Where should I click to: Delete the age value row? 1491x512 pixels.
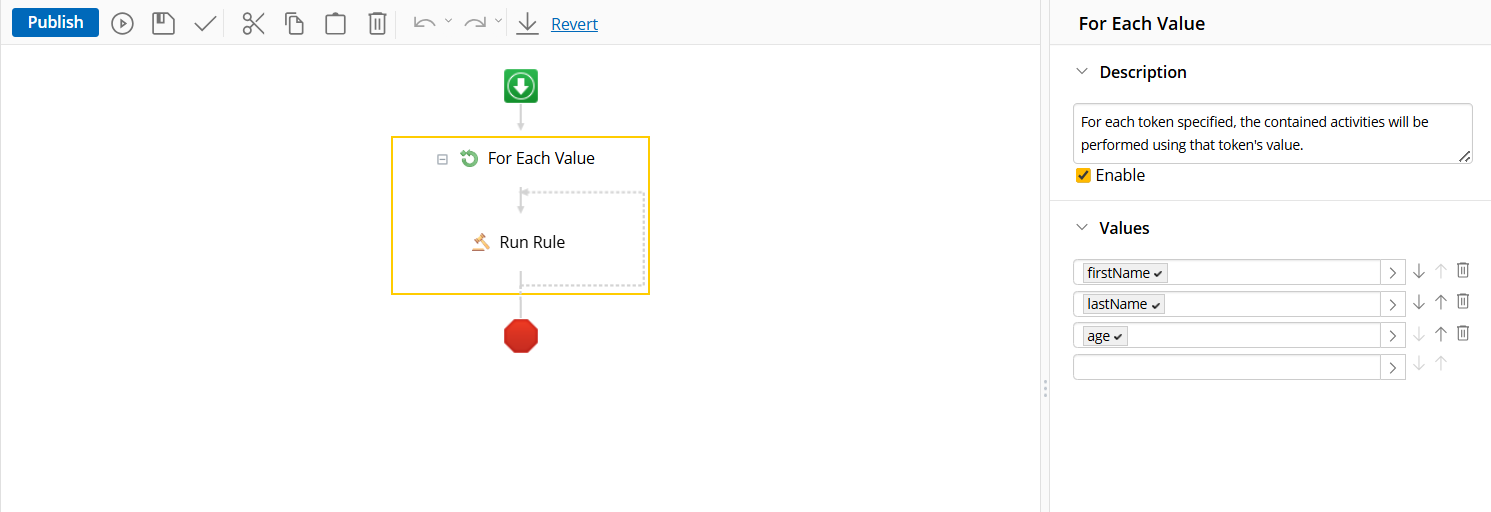(1463, 334)
